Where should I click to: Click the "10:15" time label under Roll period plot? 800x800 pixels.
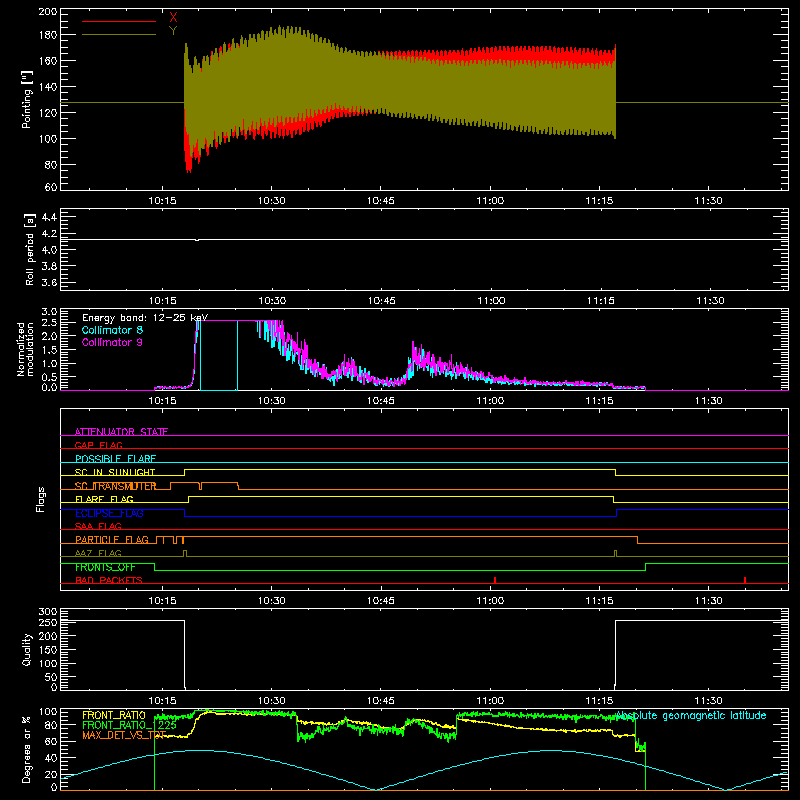tap(163, 301)
